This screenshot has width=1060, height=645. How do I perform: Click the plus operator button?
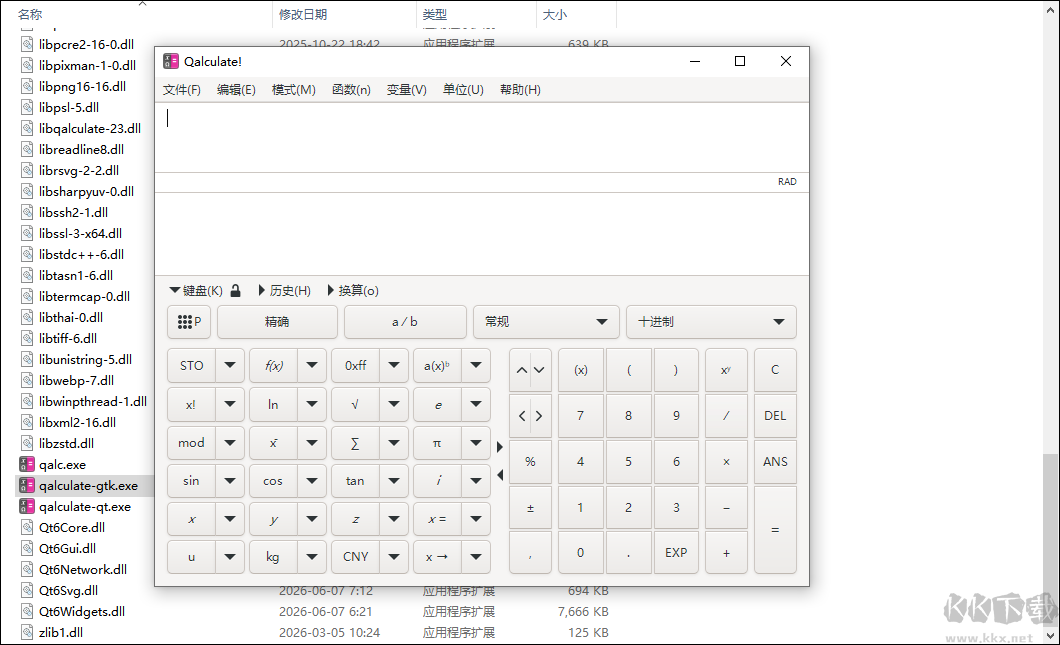tap(726, 553)
